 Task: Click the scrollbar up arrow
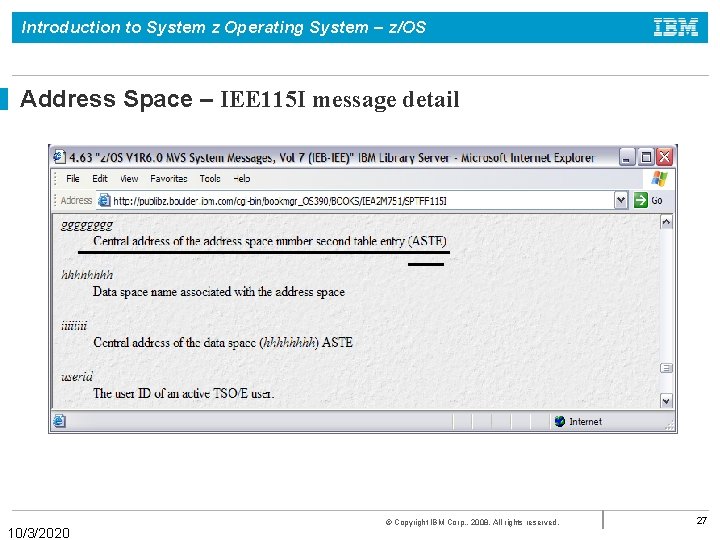click(666, 222)
